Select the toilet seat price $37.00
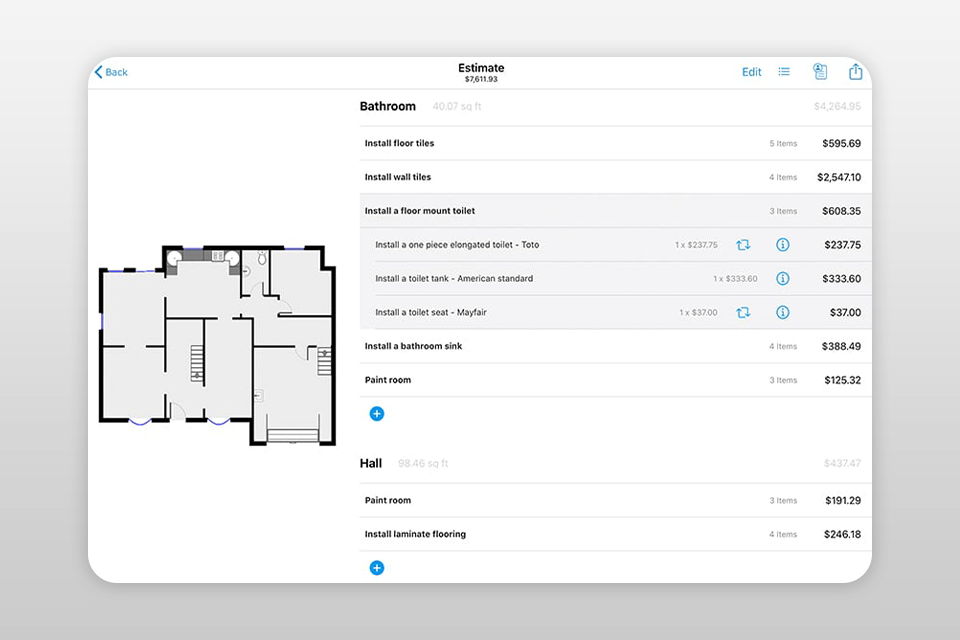 pyautogui.click(x=846, y=312)
